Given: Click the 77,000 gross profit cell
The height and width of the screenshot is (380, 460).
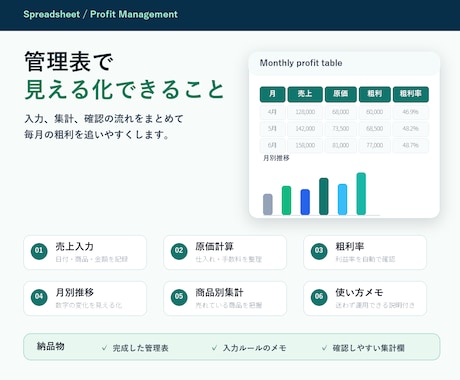Looking at the screenshot, I should 375,145.
